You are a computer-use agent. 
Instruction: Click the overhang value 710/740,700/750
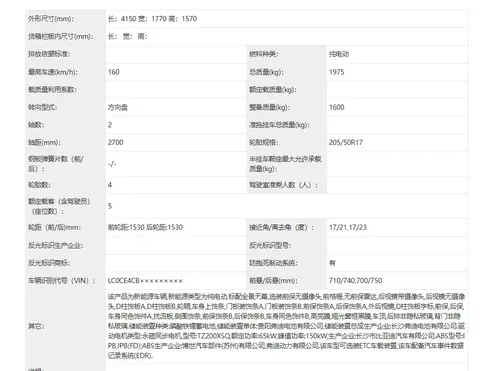[x=355, y=281]
